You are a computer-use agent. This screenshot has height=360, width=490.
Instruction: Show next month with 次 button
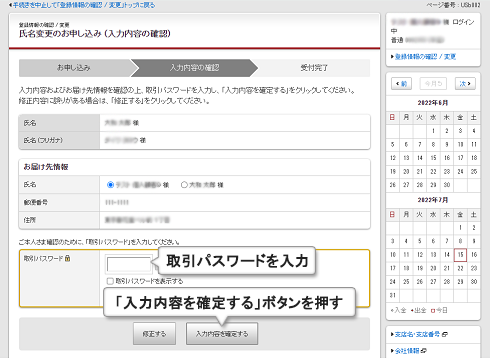(x=465, y=84)
